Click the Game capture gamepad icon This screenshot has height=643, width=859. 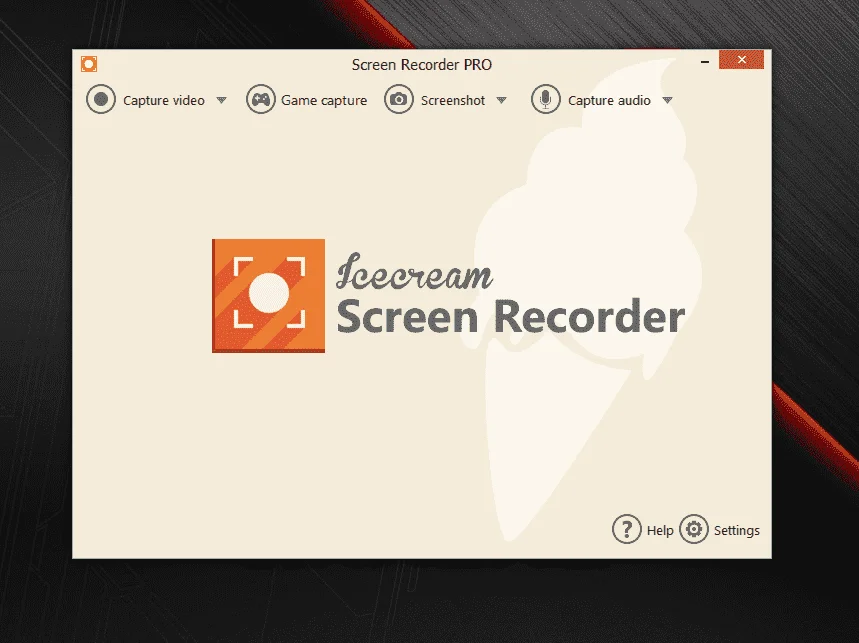click(x=261, y=99)
